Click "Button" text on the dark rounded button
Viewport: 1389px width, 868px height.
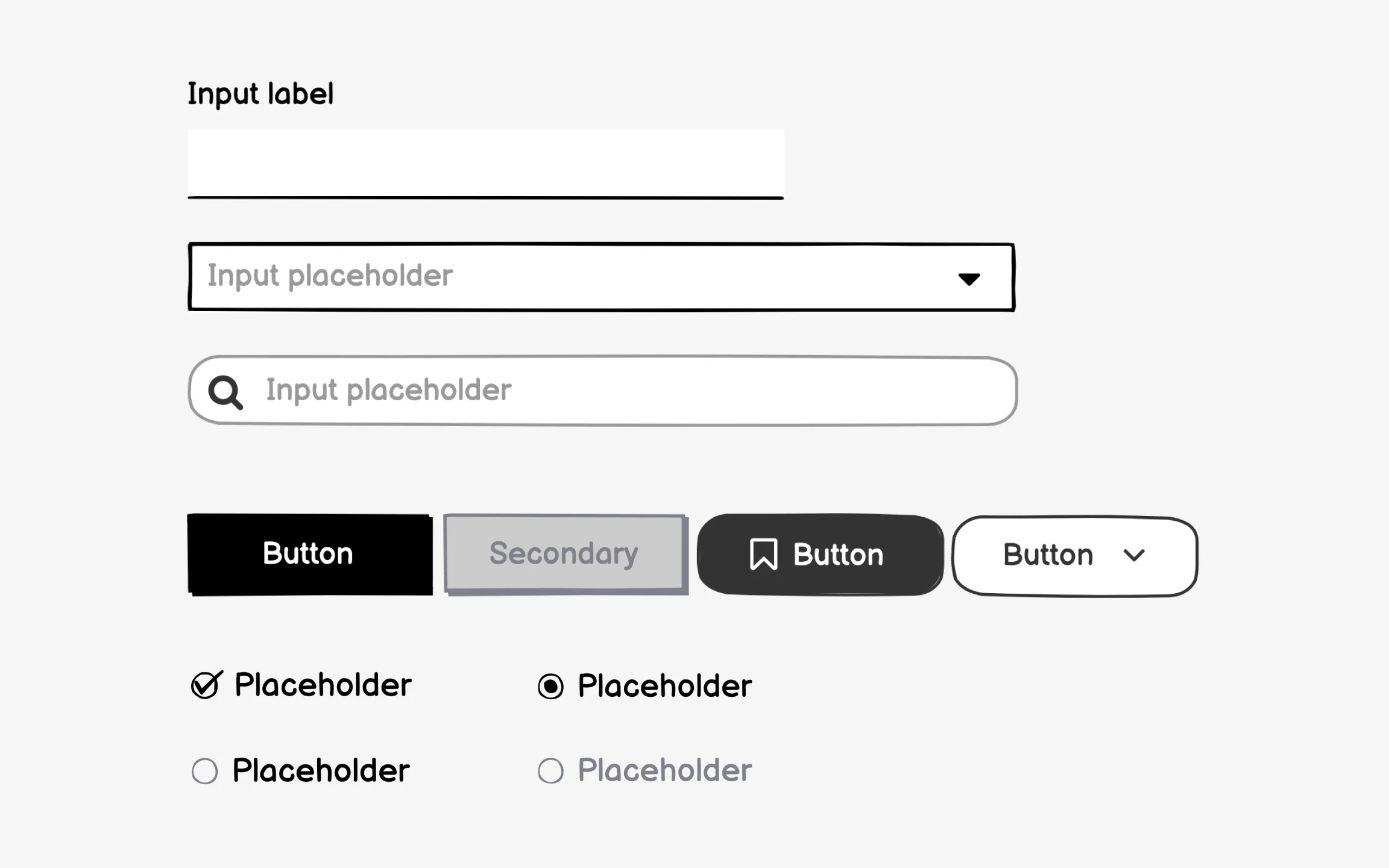[838, 555]
